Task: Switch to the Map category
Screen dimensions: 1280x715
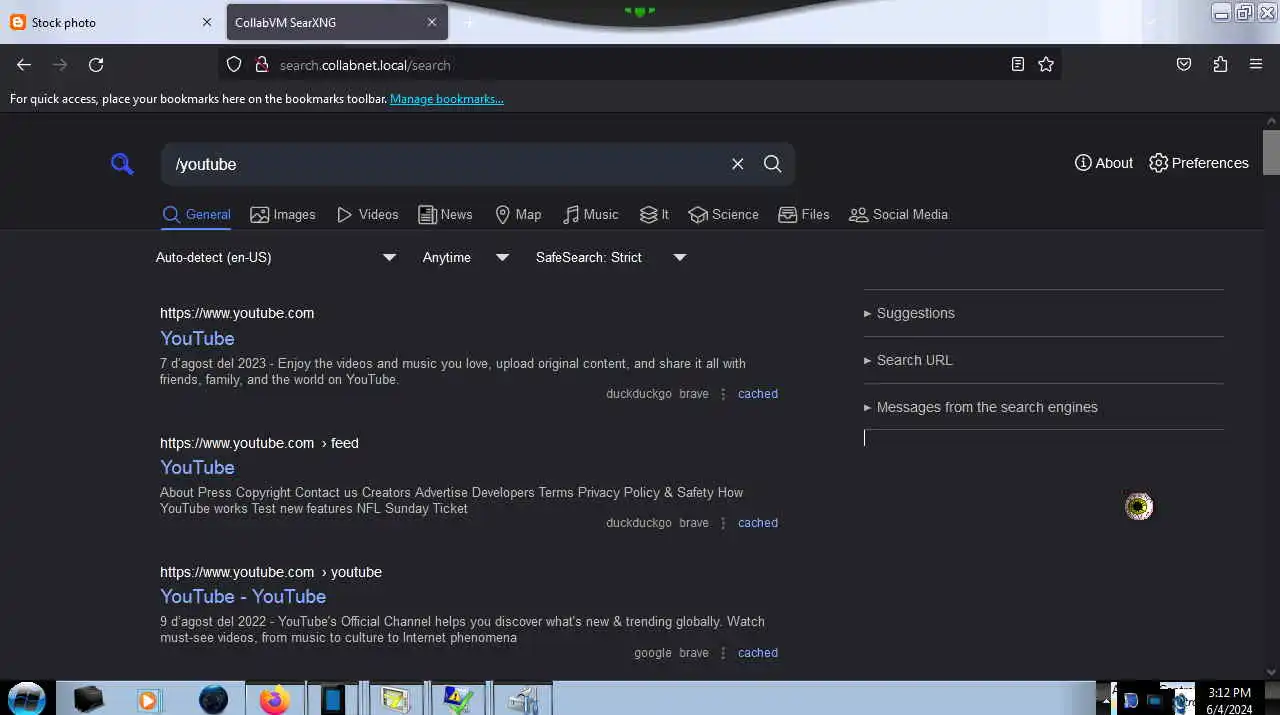Action: [518, 214]
